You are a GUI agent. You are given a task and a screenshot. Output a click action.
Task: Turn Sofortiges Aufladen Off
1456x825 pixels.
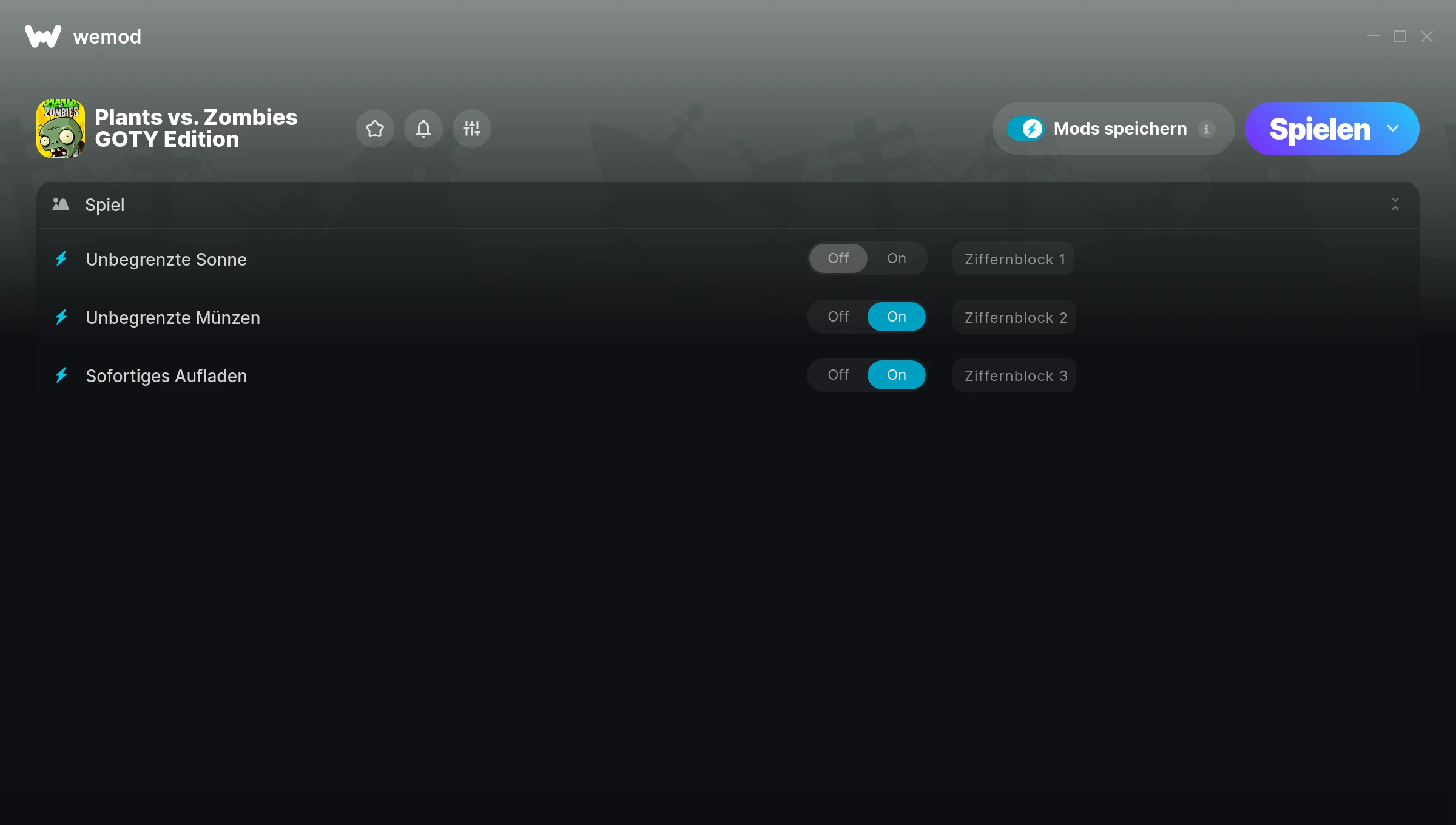tap(838, 375)
